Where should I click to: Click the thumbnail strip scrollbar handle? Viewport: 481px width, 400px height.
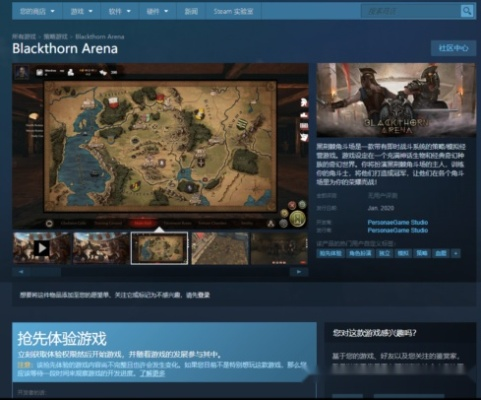pos(46,272)
